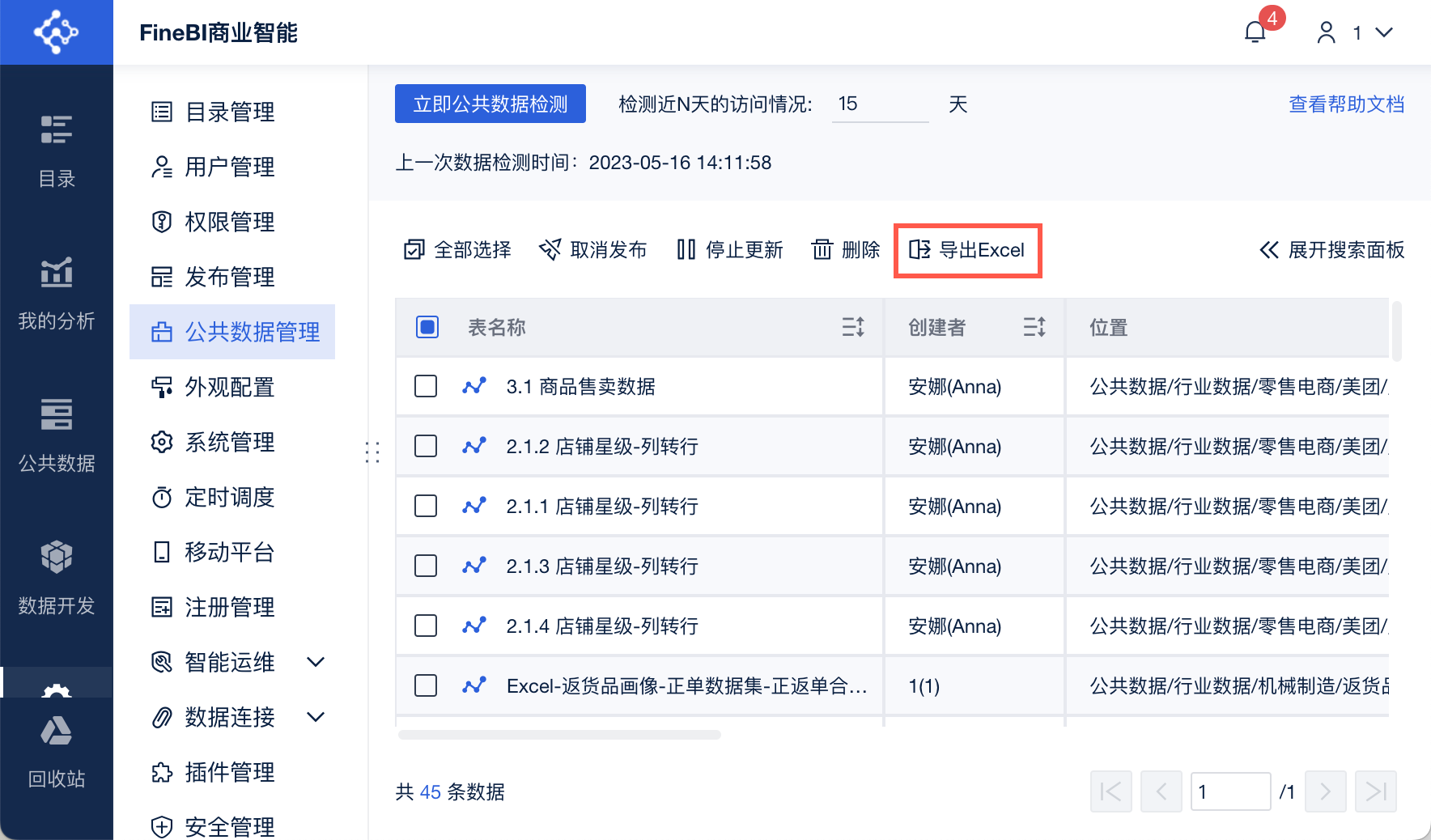Click the 取消发布 icon

tap(550, 249)
